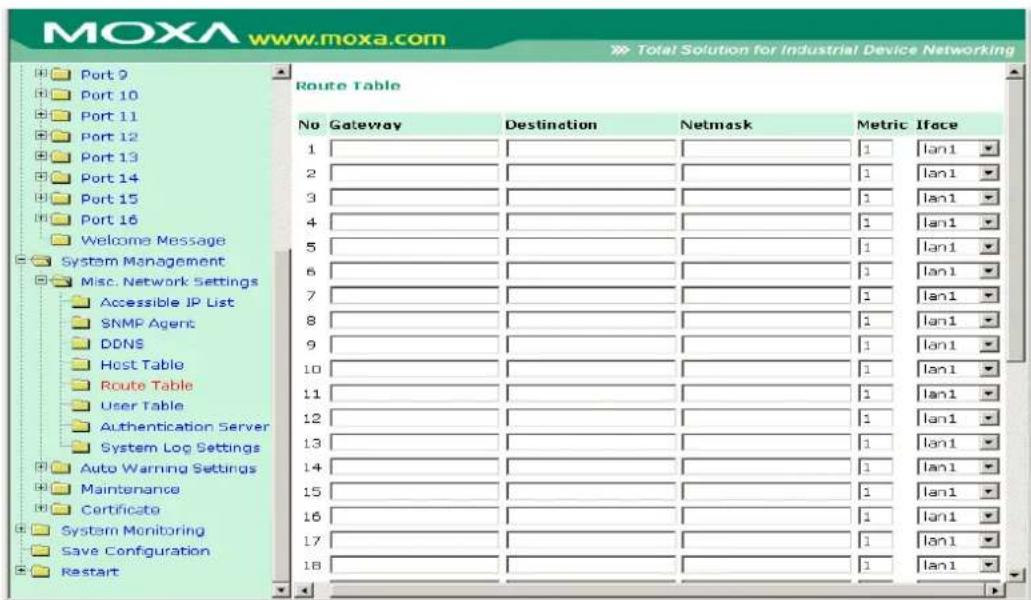Open the Port 15 settings
The width and height of the screenshot is (1031, 600).
tap(109, 199)
